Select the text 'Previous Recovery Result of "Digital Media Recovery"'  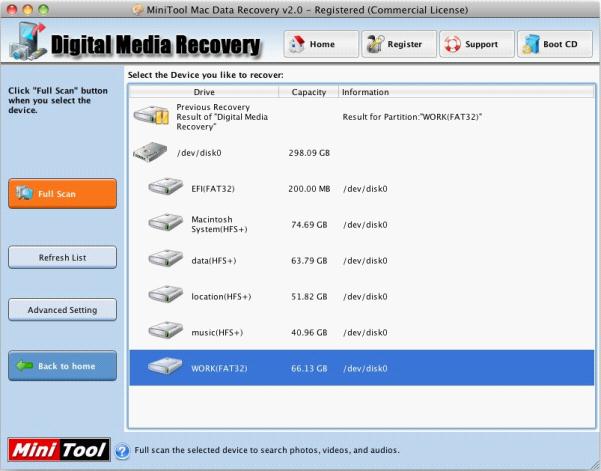click(222, 117)
